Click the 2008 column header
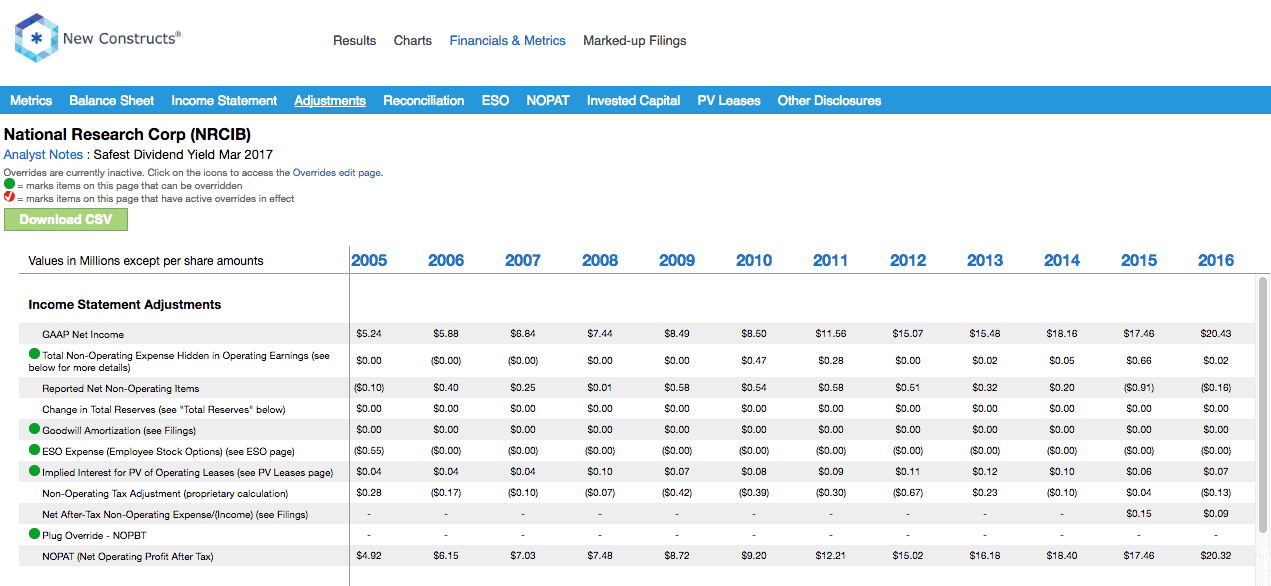The height and width of the screenshot is (586, 1271). click(600, 261)
